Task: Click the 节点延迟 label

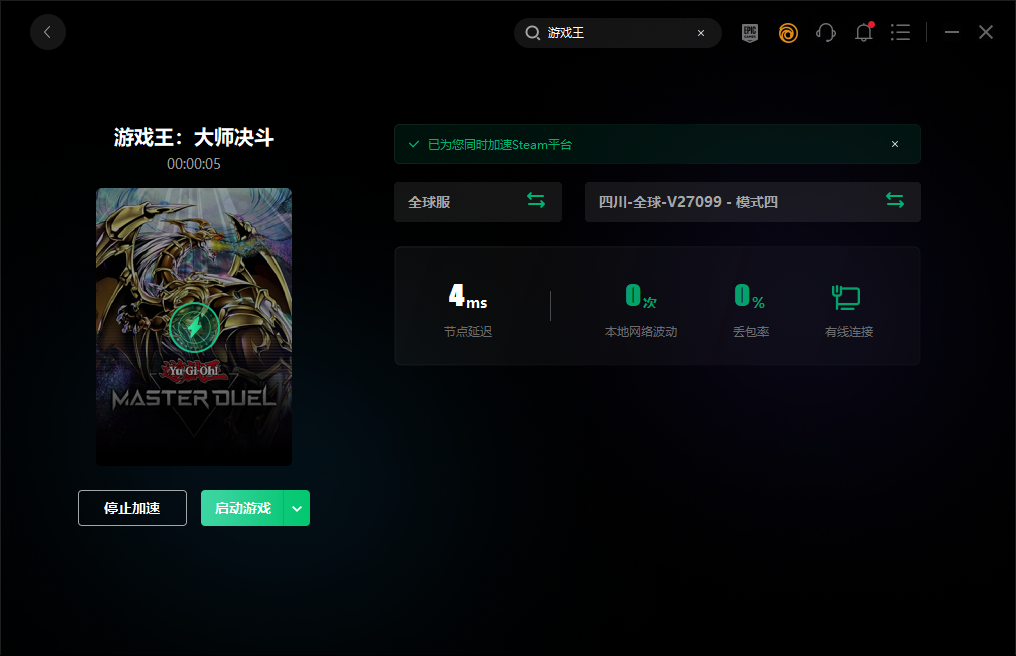Action: click(468, 332)
